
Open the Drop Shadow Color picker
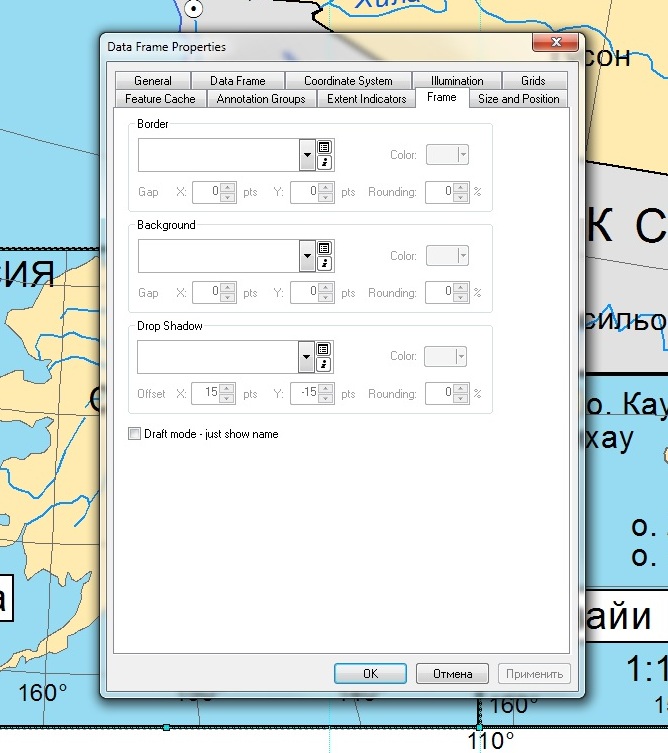(x=445, y=356)
